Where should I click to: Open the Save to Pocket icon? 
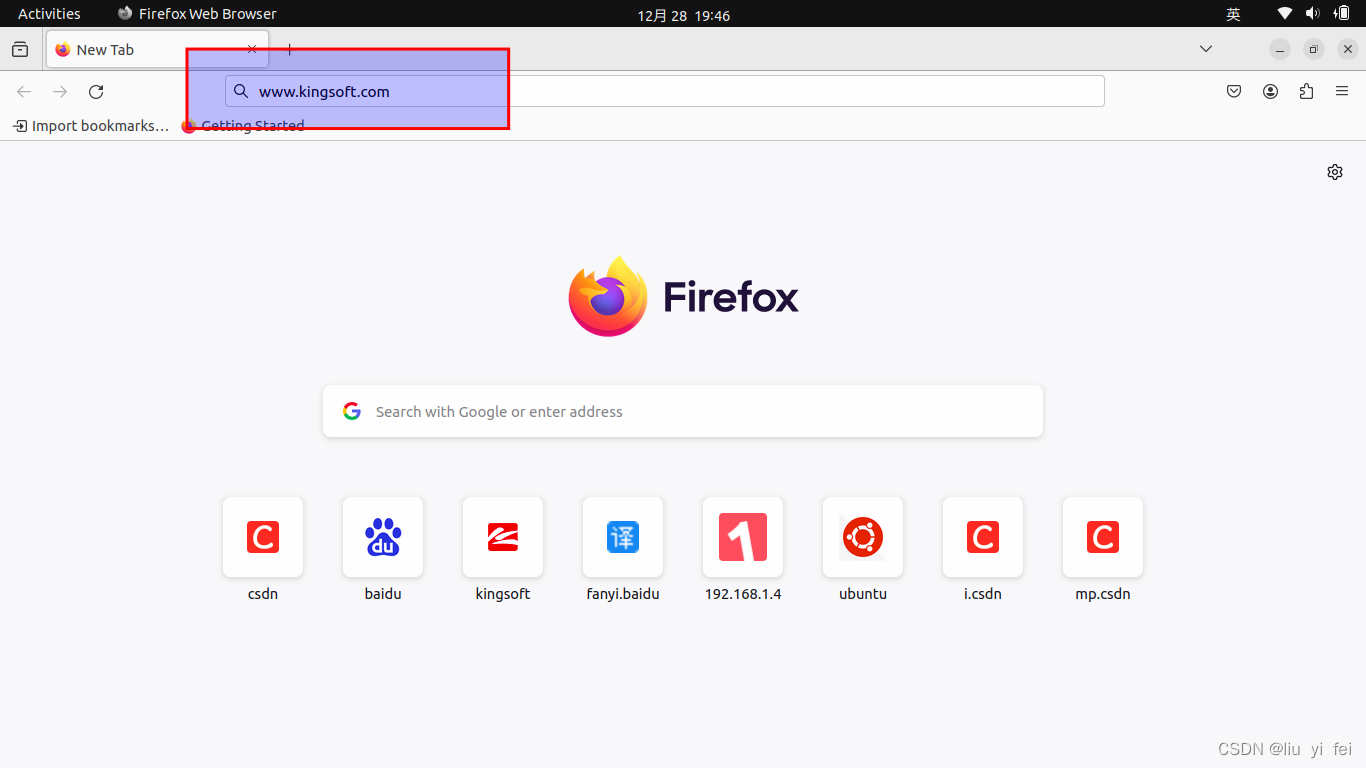[x=1234, y=91]
